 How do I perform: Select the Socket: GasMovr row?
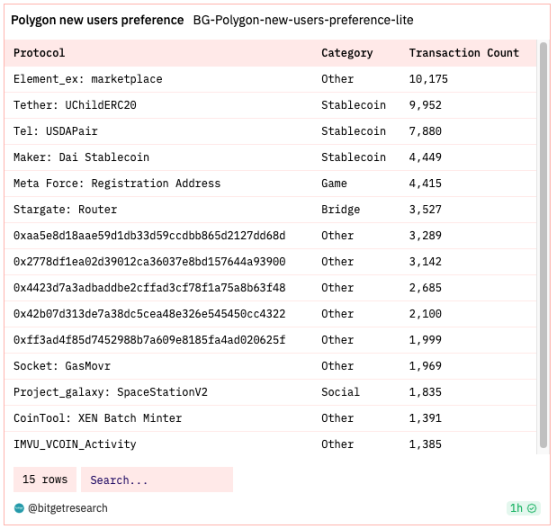point(270,366)
